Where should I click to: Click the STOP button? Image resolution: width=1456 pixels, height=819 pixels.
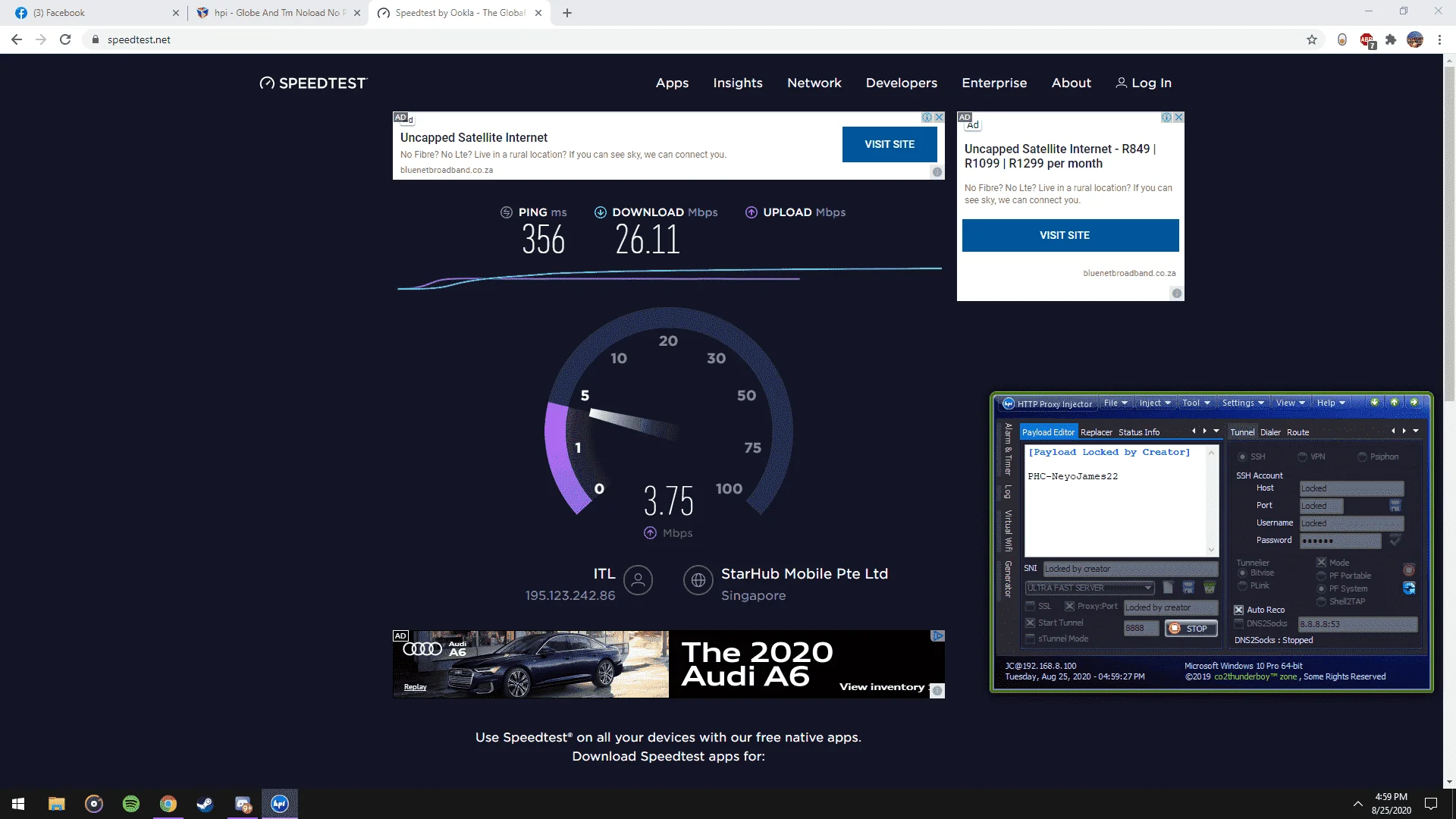[x=1191, y=628]
